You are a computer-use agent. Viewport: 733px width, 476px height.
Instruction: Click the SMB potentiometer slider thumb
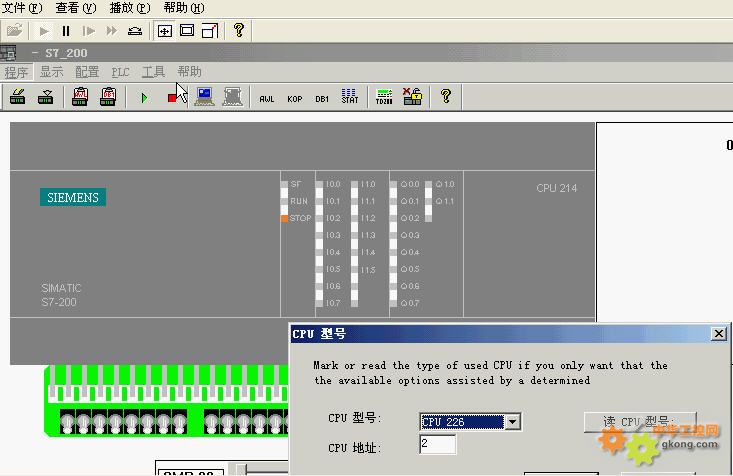point(240,469)
